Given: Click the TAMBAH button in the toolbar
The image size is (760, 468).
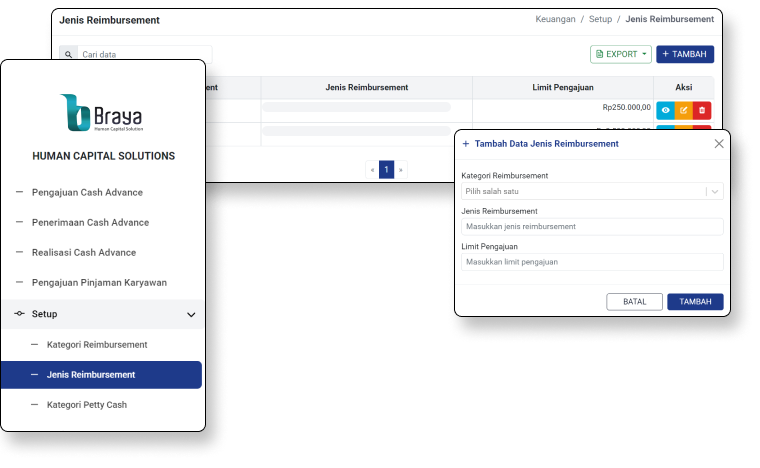Looking at the screenshot, I should (684, 54).
